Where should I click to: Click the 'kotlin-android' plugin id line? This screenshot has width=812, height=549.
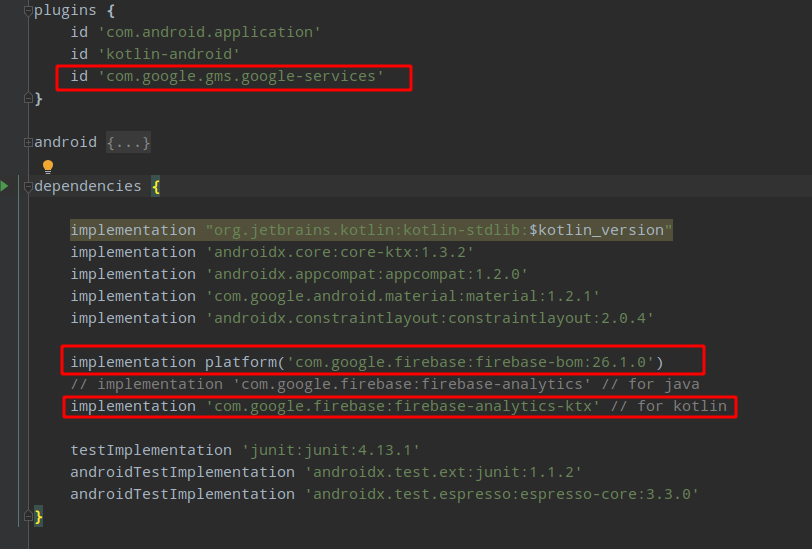155,54
